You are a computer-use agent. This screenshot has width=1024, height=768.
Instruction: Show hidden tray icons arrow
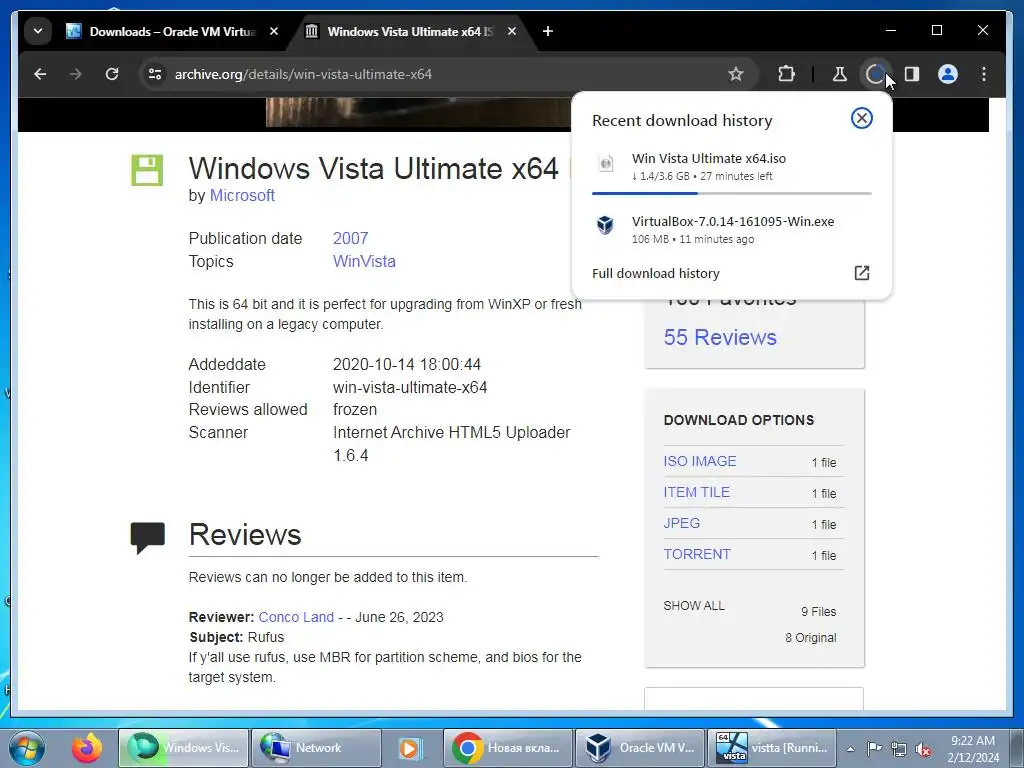(x=850, y=749)
